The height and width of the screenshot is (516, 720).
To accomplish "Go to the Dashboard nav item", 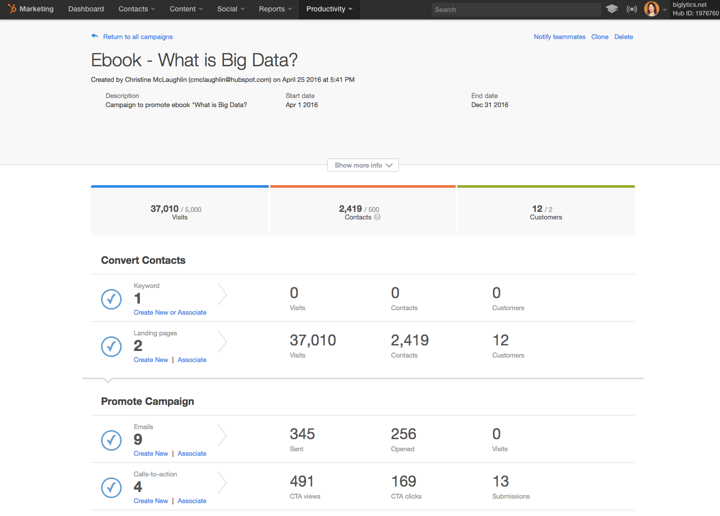I will click(x=86, y=9).
